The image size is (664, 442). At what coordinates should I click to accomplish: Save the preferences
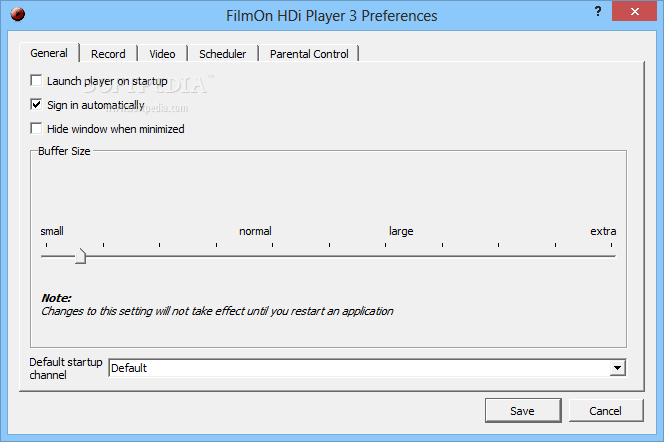523,411
